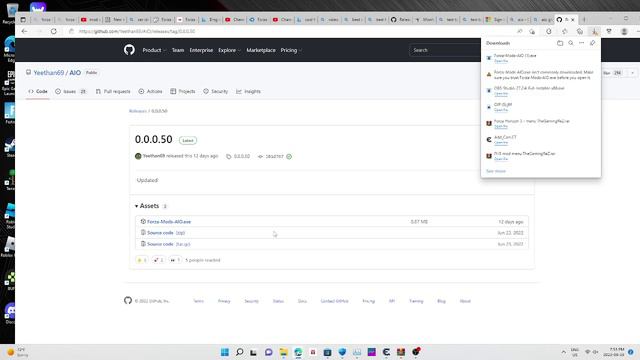Click the Team header link
The image size is (640, 360).
178,50
